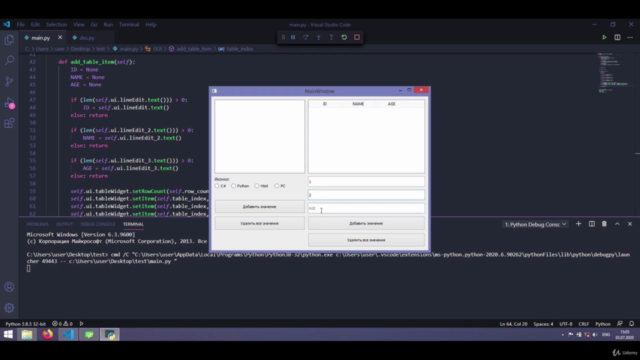Open the Manage gear in the activity bar
Screen dimensions: 640x360
9,308
